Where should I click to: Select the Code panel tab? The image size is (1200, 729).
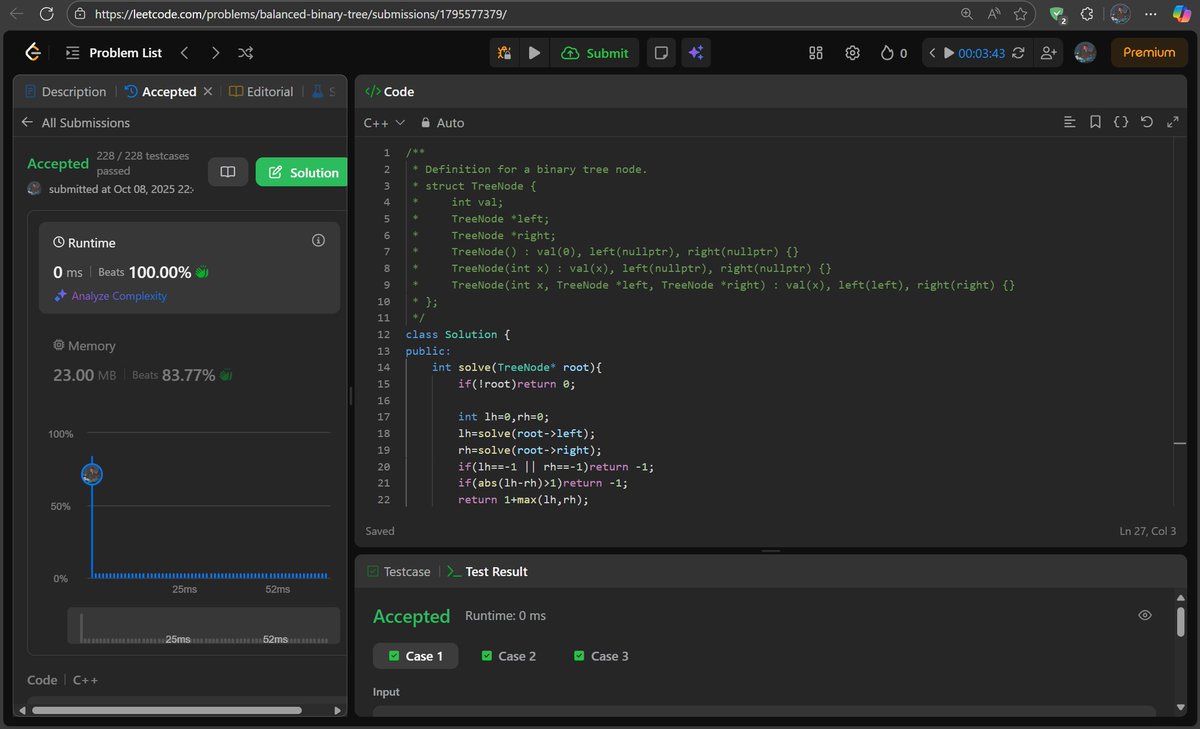pos(389,91)
